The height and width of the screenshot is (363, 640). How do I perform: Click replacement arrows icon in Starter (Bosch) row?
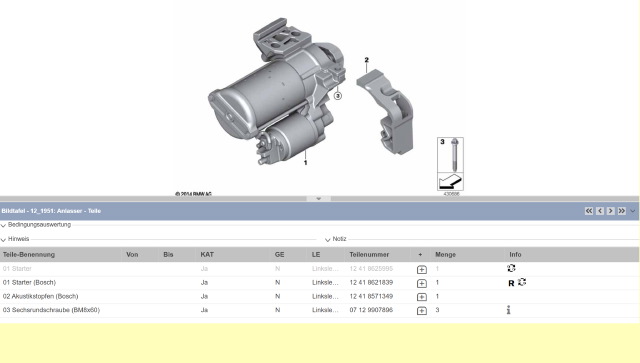(x=522, y=282)
